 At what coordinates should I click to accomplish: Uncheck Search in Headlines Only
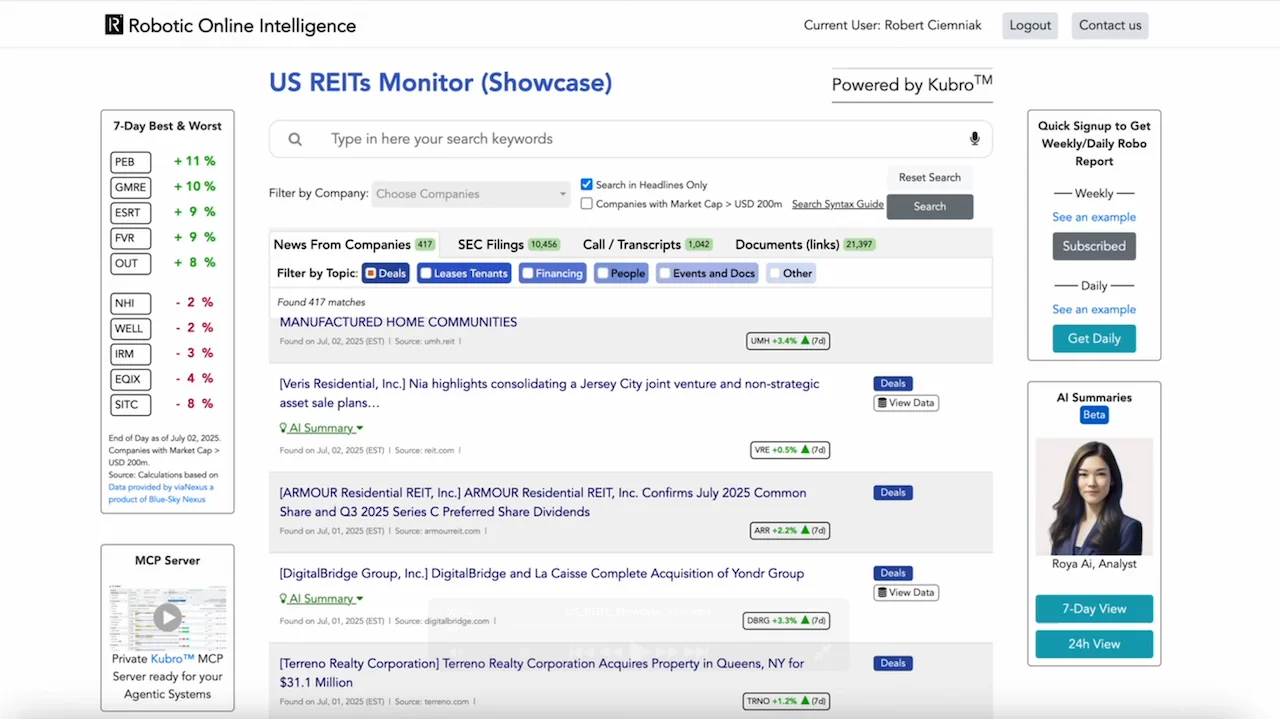pyautogui.click(x=587, y=185)
